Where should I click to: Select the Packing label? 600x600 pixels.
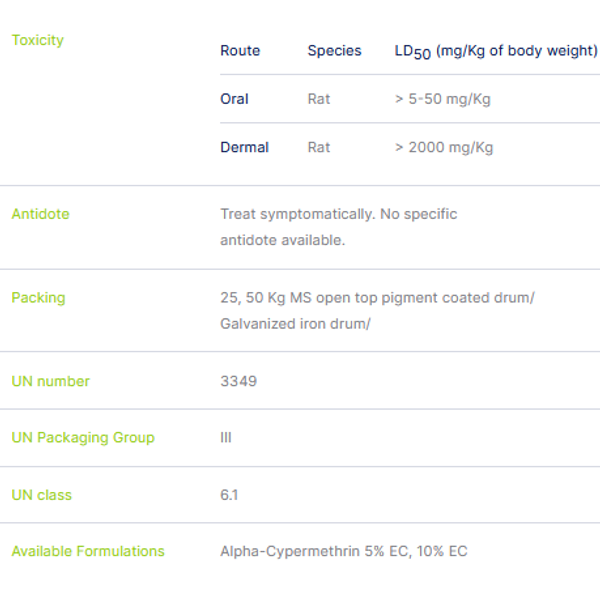[38, 298]
